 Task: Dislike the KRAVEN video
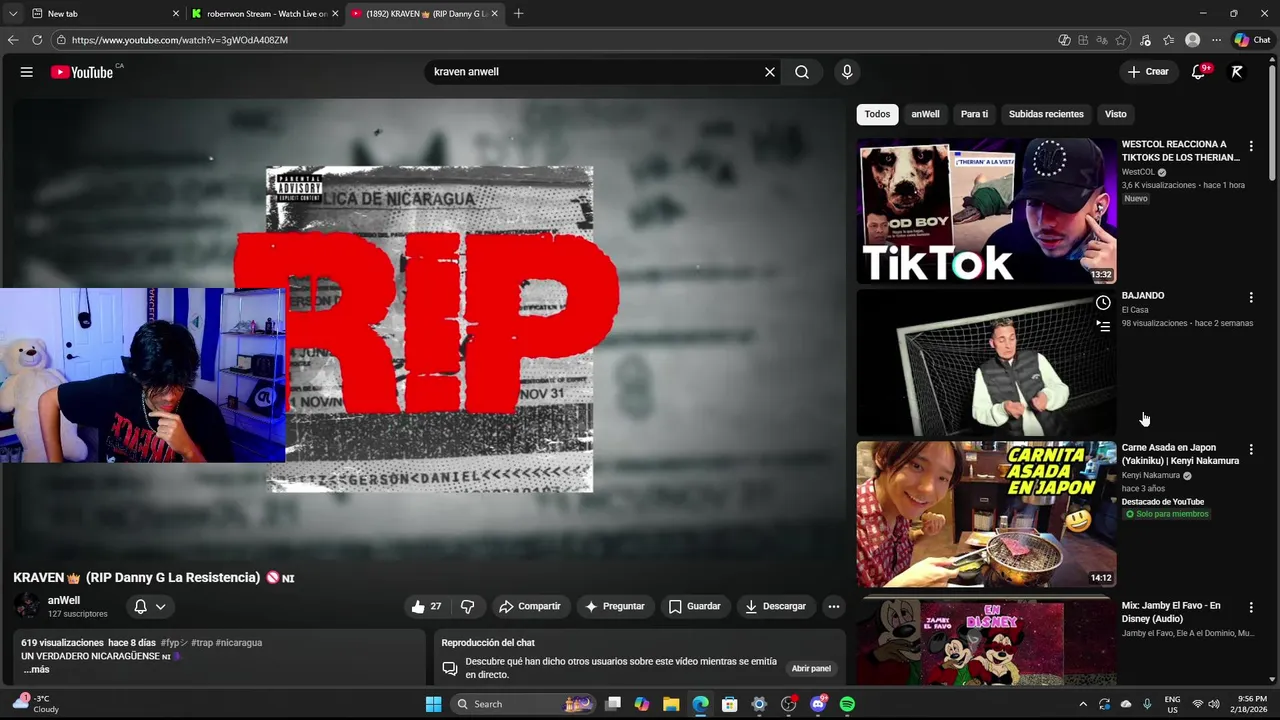[467, 606]
